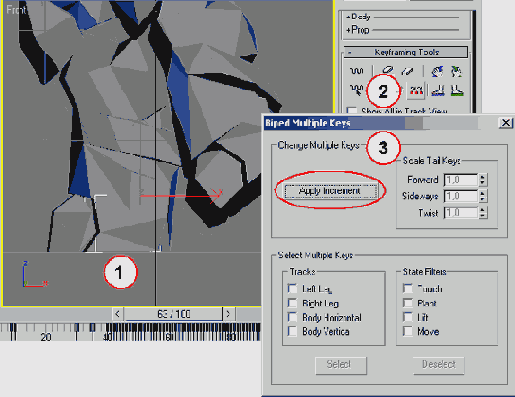Toggle the Touch state filter
The height and width of the screenshot is (397, 515).
(x=408, y=288)
